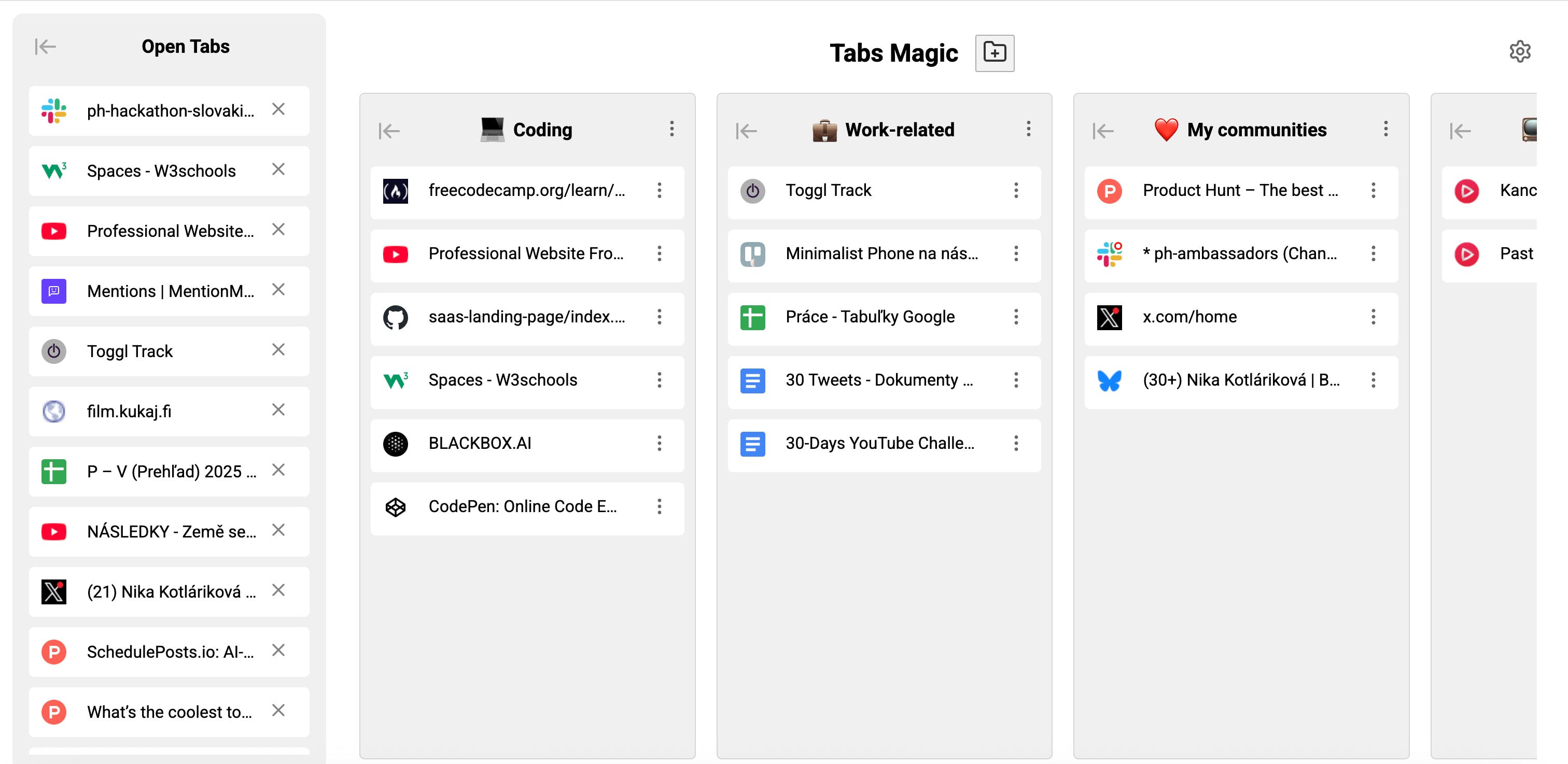
Task: Select the NÁSLEDKY - Země se open tab
Action: tap(169, 532)
